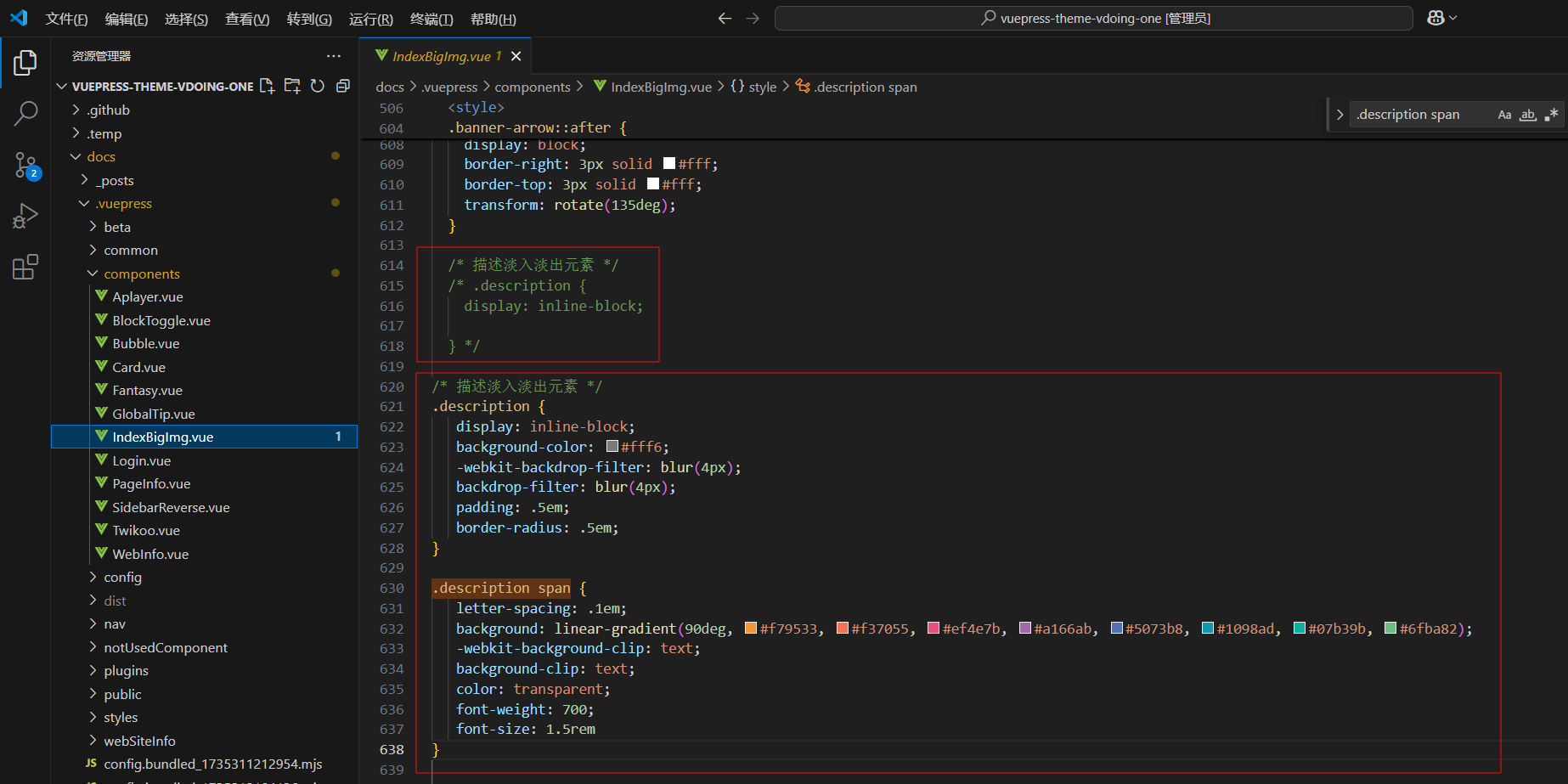
Task: Open the 运行(R) menu
Action: tap(371, 19)
